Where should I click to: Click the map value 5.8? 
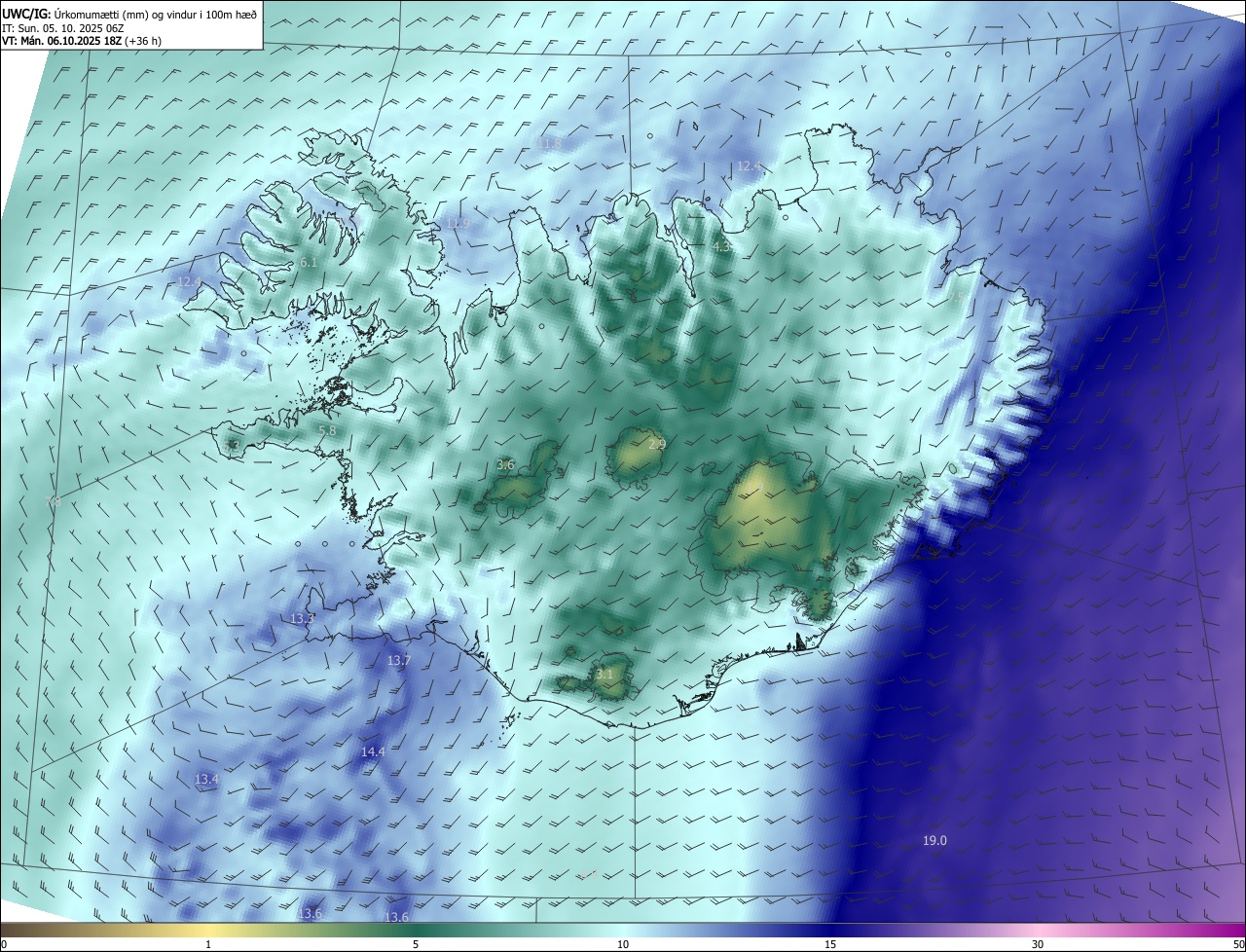[327, 430]
